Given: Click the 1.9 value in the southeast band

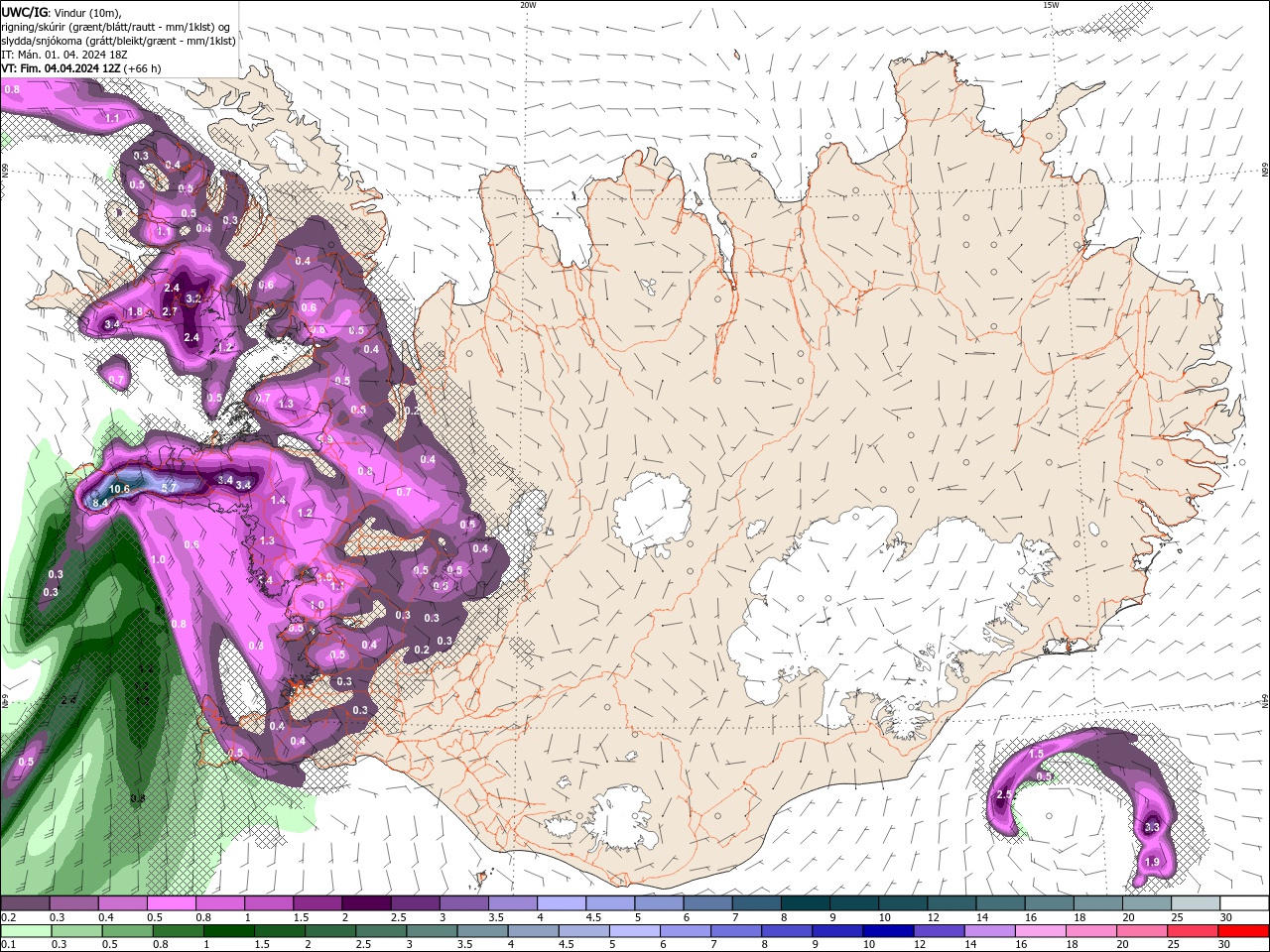Looking at the screenshot, I should coord(1152,862).
